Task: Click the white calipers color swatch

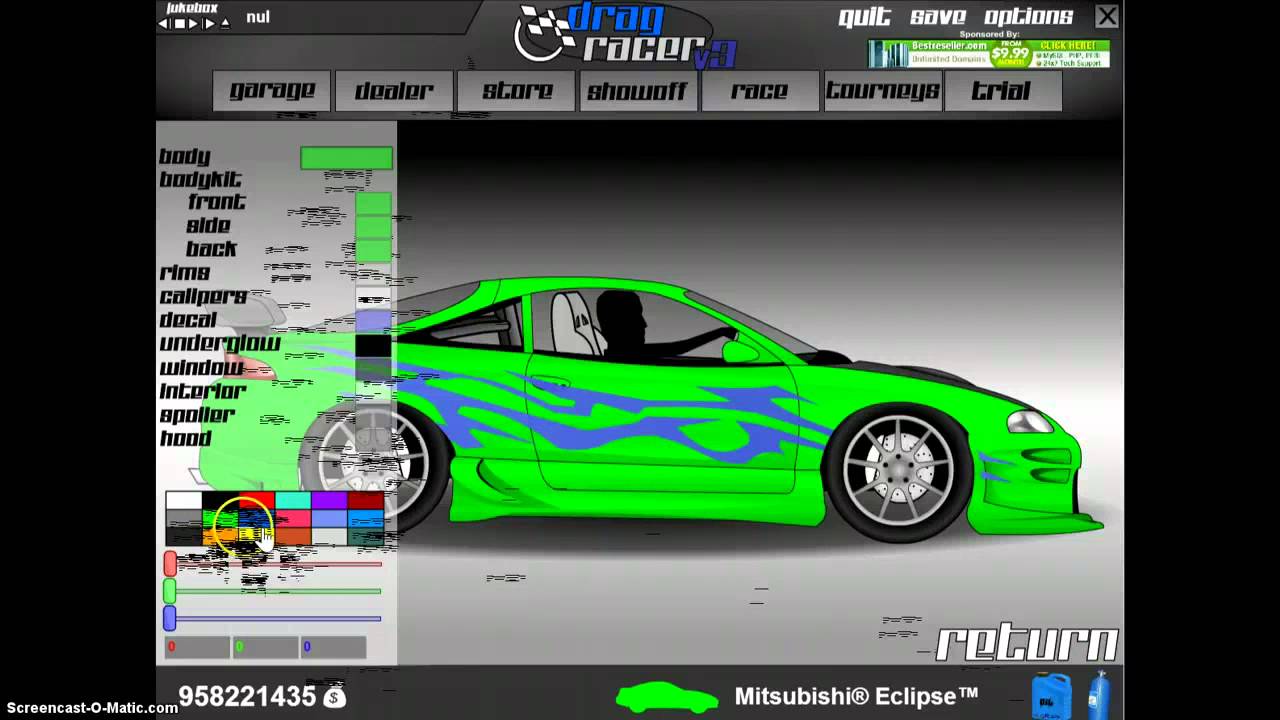Action: (x=373, y=297)
